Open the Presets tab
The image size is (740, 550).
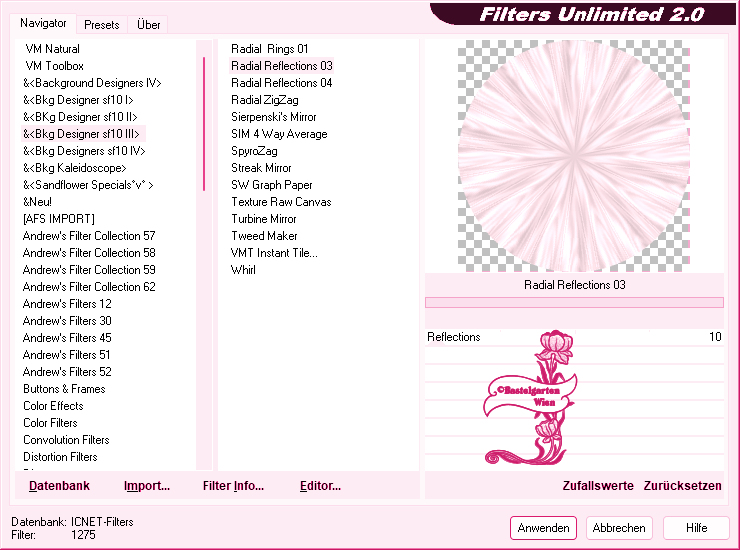(101, 25)
